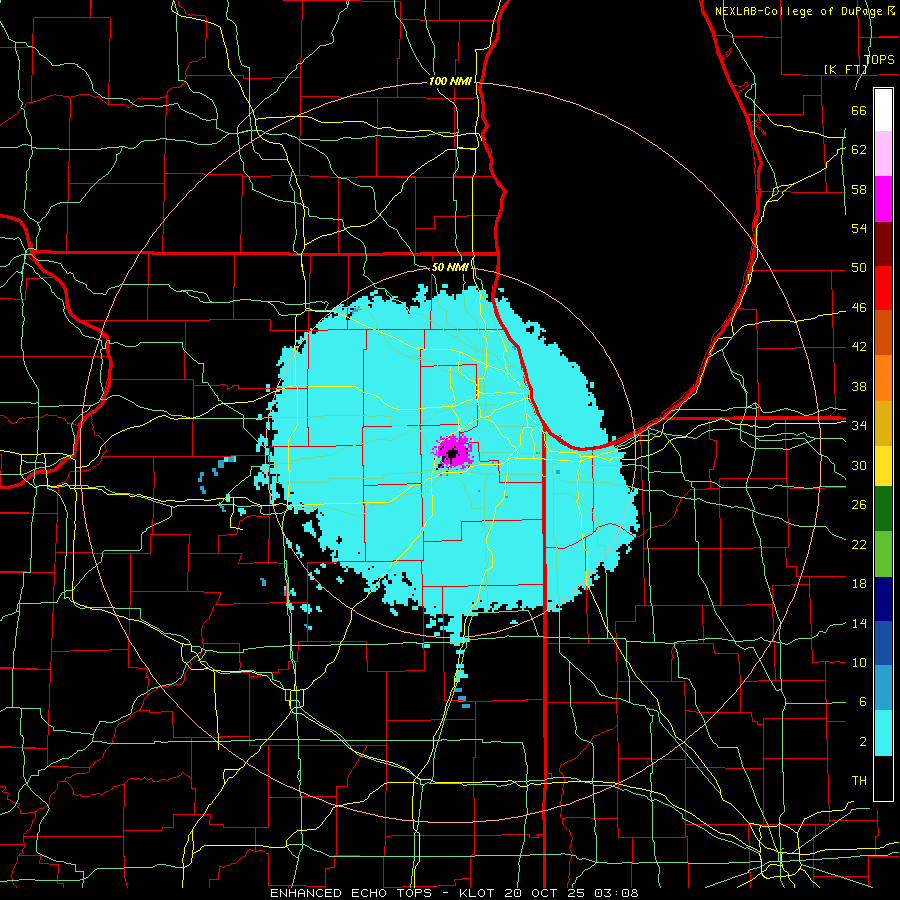
Task: Click the cyan swatch in the legend
Action: (x=883, y=733)
